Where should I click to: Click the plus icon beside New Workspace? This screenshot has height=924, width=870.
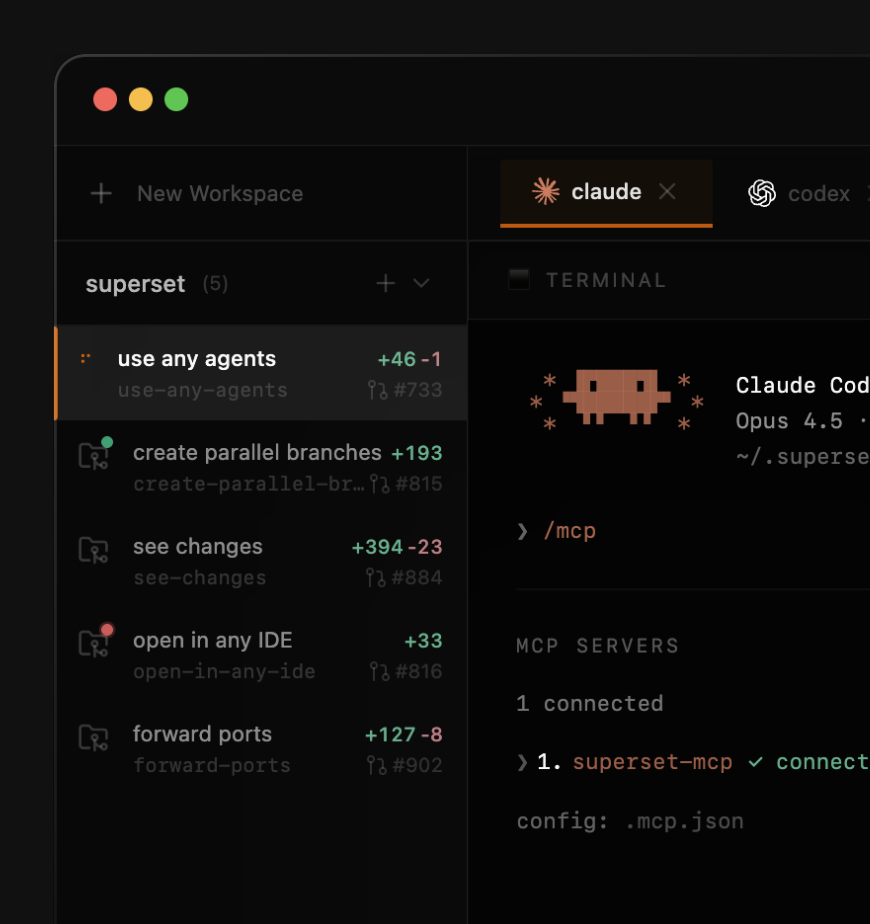[101, 193]
